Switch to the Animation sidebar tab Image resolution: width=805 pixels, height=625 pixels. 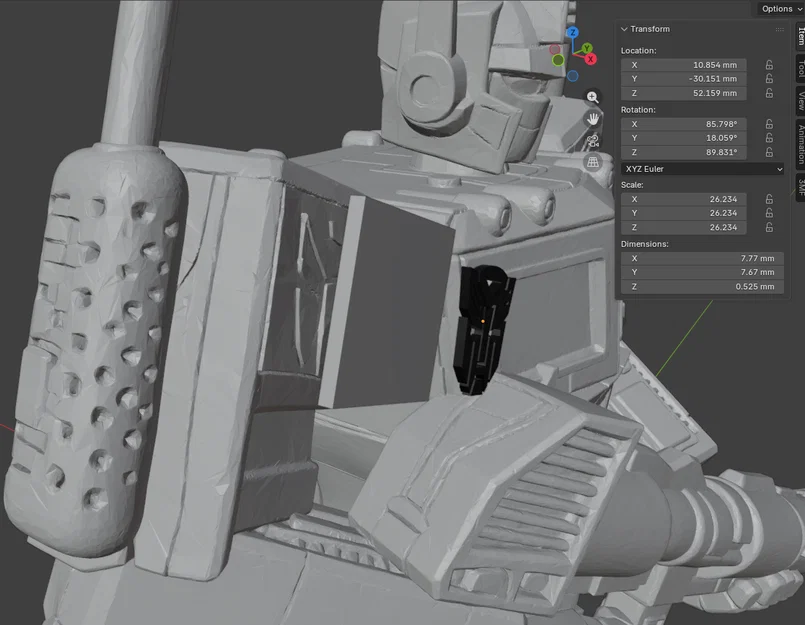800,144
